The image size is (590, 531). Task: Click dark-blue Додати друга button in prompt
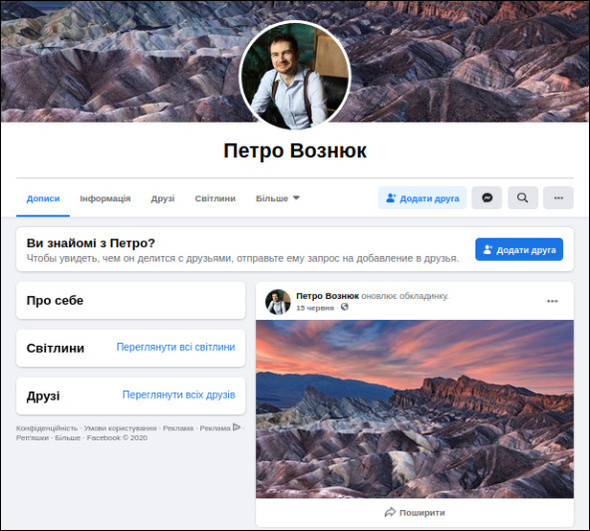[519, 249]
